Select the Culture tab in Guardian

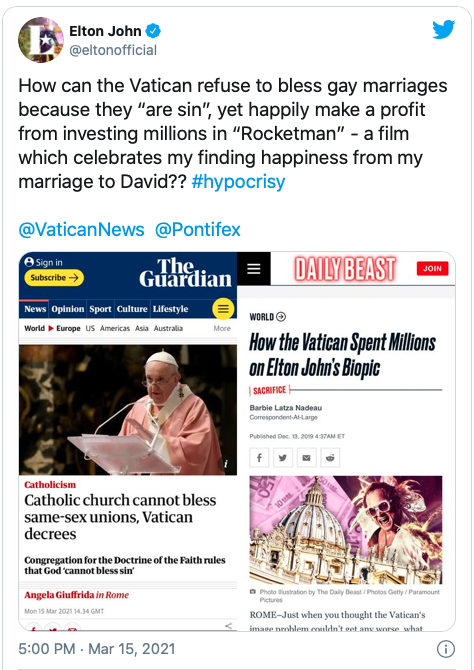(132, 309)
